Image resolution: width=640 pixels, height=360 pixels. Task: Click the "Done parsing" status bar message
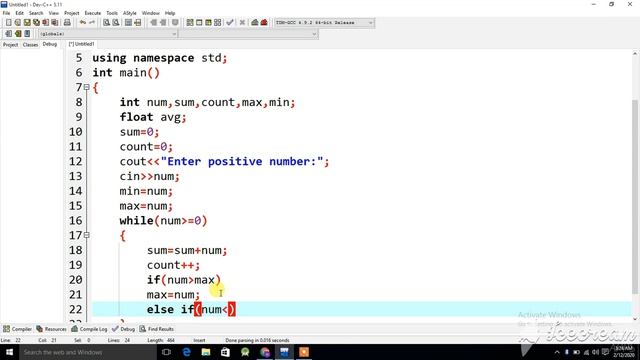click(x=257, y=340)
